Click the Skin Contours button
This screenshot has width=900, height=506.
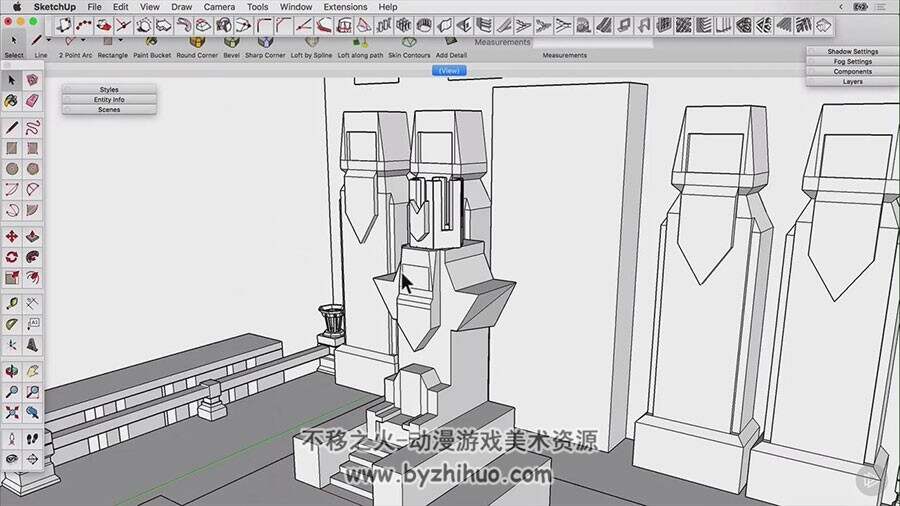409,47
